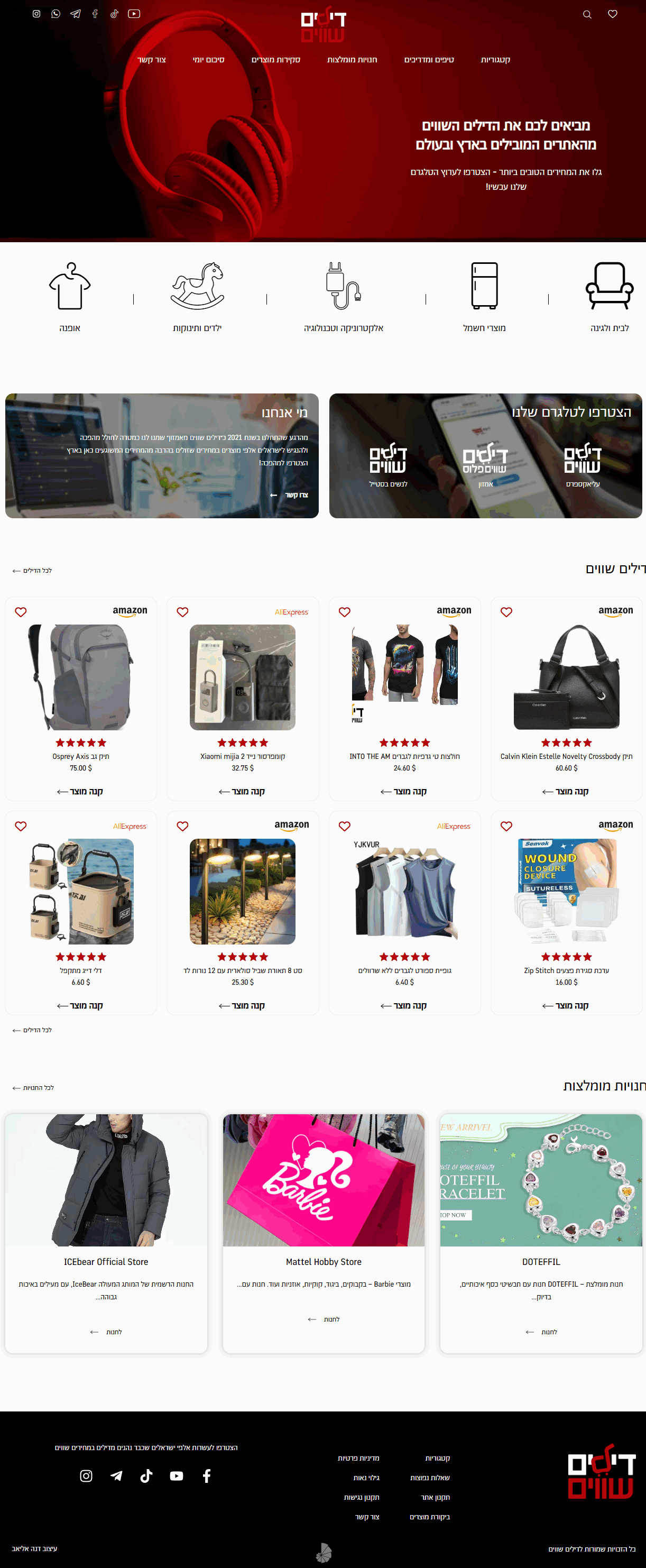
Task: Follow the לחנות link for Mattel Hobby Store
Action: coord(324,1319)
